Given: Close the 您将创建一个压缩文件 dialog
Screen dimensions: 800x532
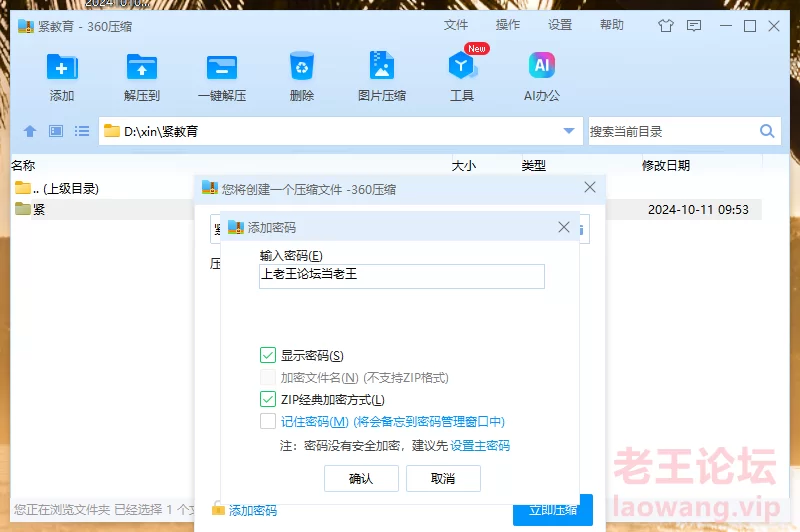Looking at the screenshot, I should point(590,187).
